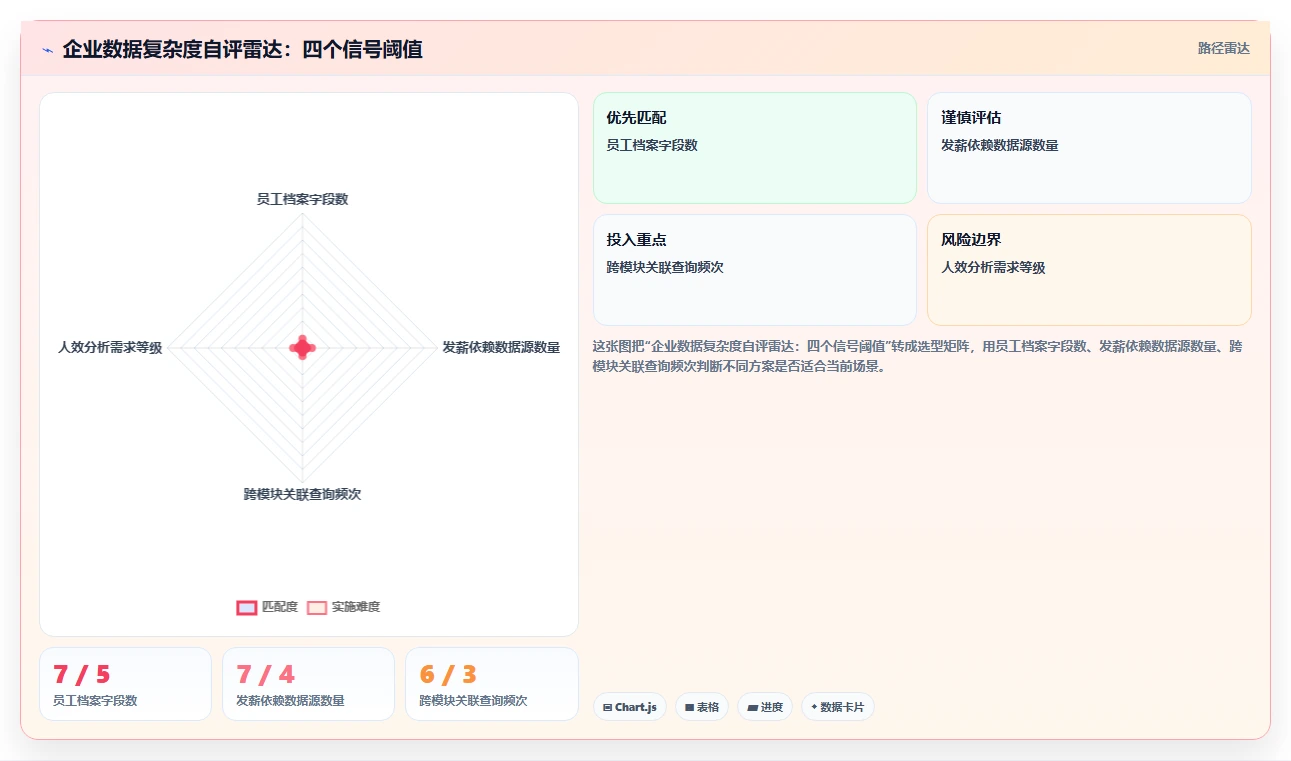Screen dimensions: 1291x761
Task: Click the red data point at radar center
Action: point(302,347)
